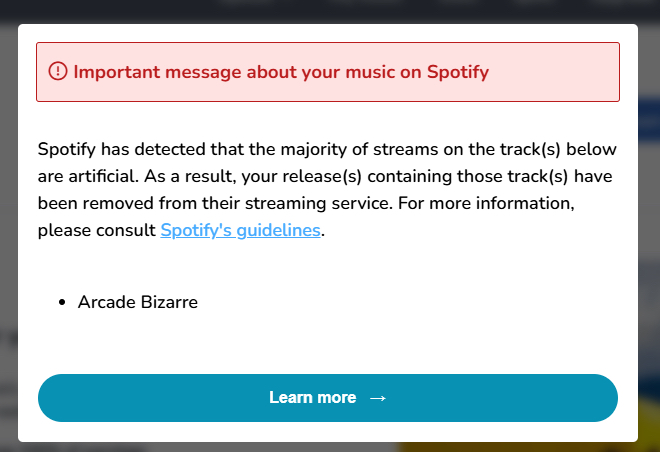Click the words "please consult" before the link
Screen dimensions: 660x452
tap(96, 230)
